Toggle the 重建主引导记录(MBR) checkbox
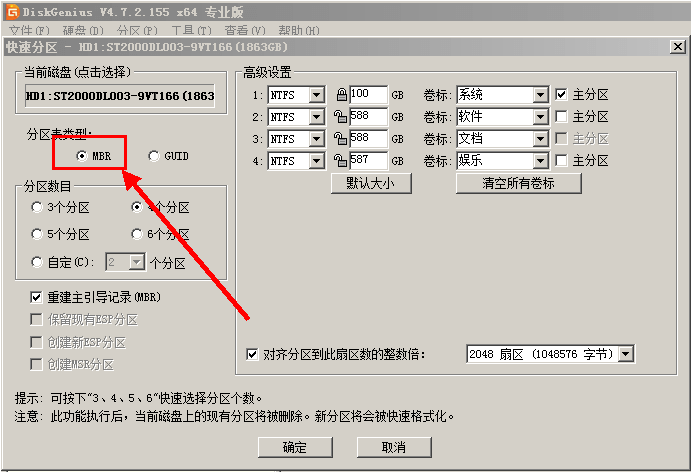This screenshot has width=691, height=472. 37,298
